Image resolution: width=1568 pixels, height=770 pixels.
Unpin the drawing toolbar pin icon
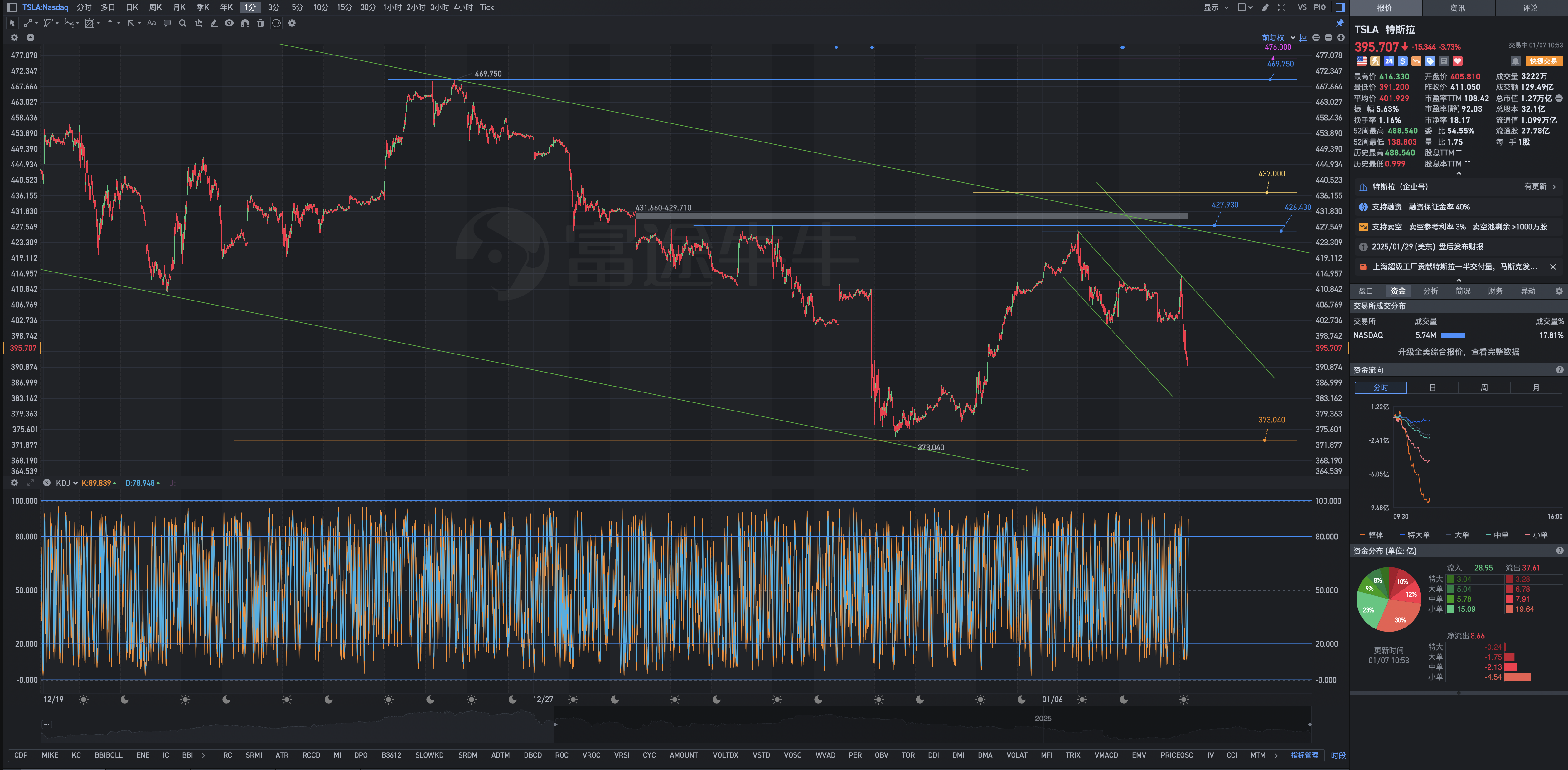[1340, 23]
